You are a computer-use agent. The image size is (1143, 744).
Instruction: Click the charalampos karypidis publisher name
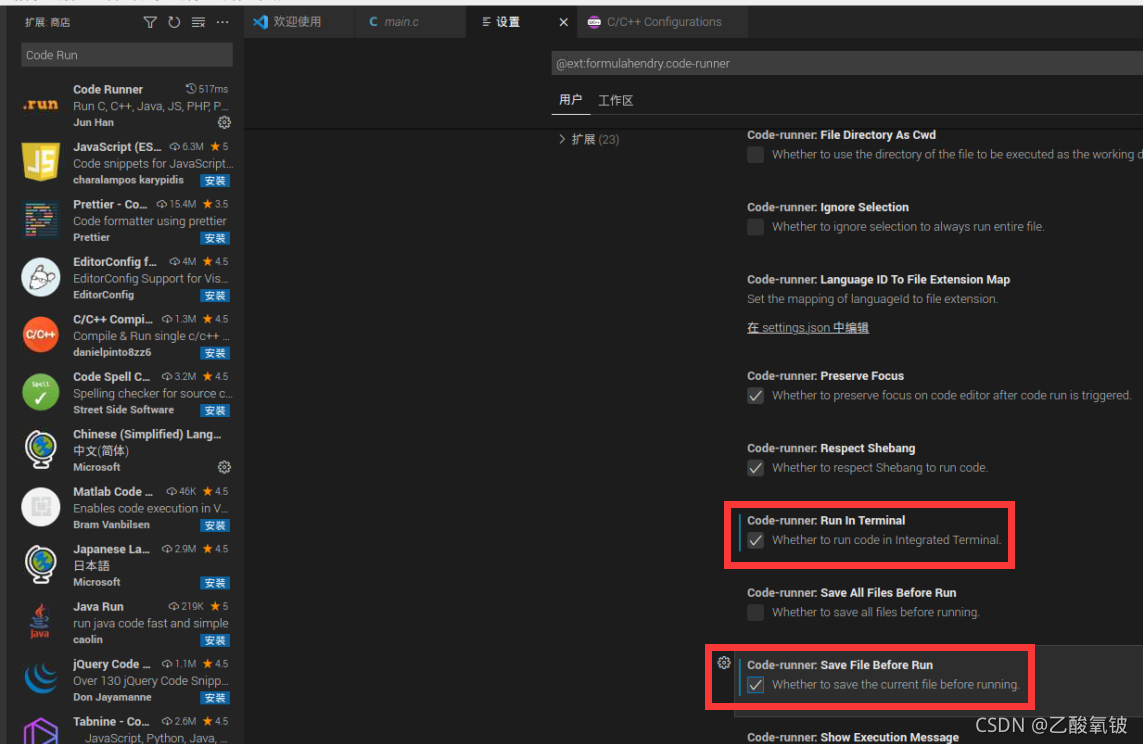[128, 180]
